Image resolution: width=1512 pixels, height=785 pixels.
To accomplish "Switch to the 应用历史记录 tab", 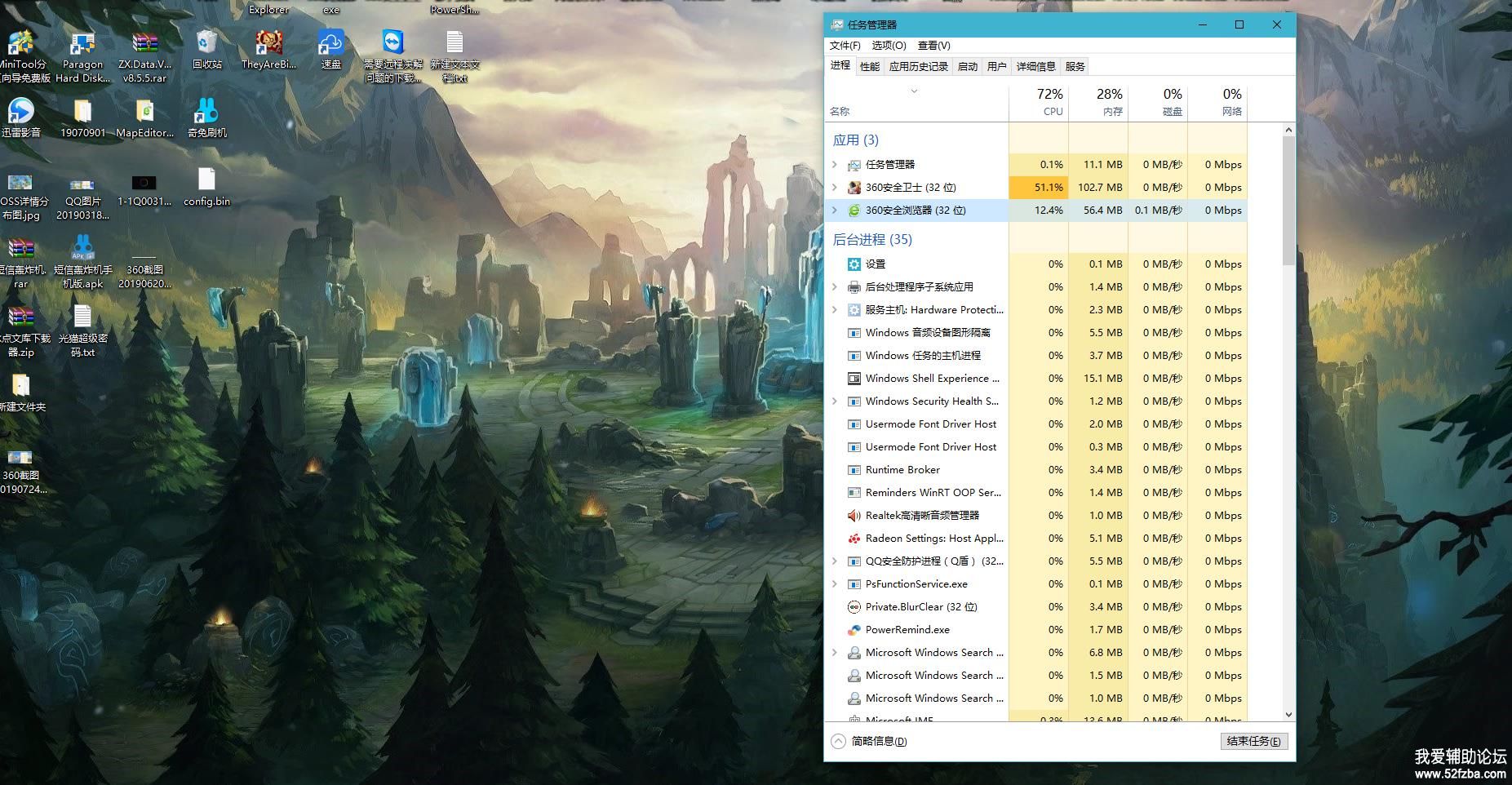I will tap(919, 66).
